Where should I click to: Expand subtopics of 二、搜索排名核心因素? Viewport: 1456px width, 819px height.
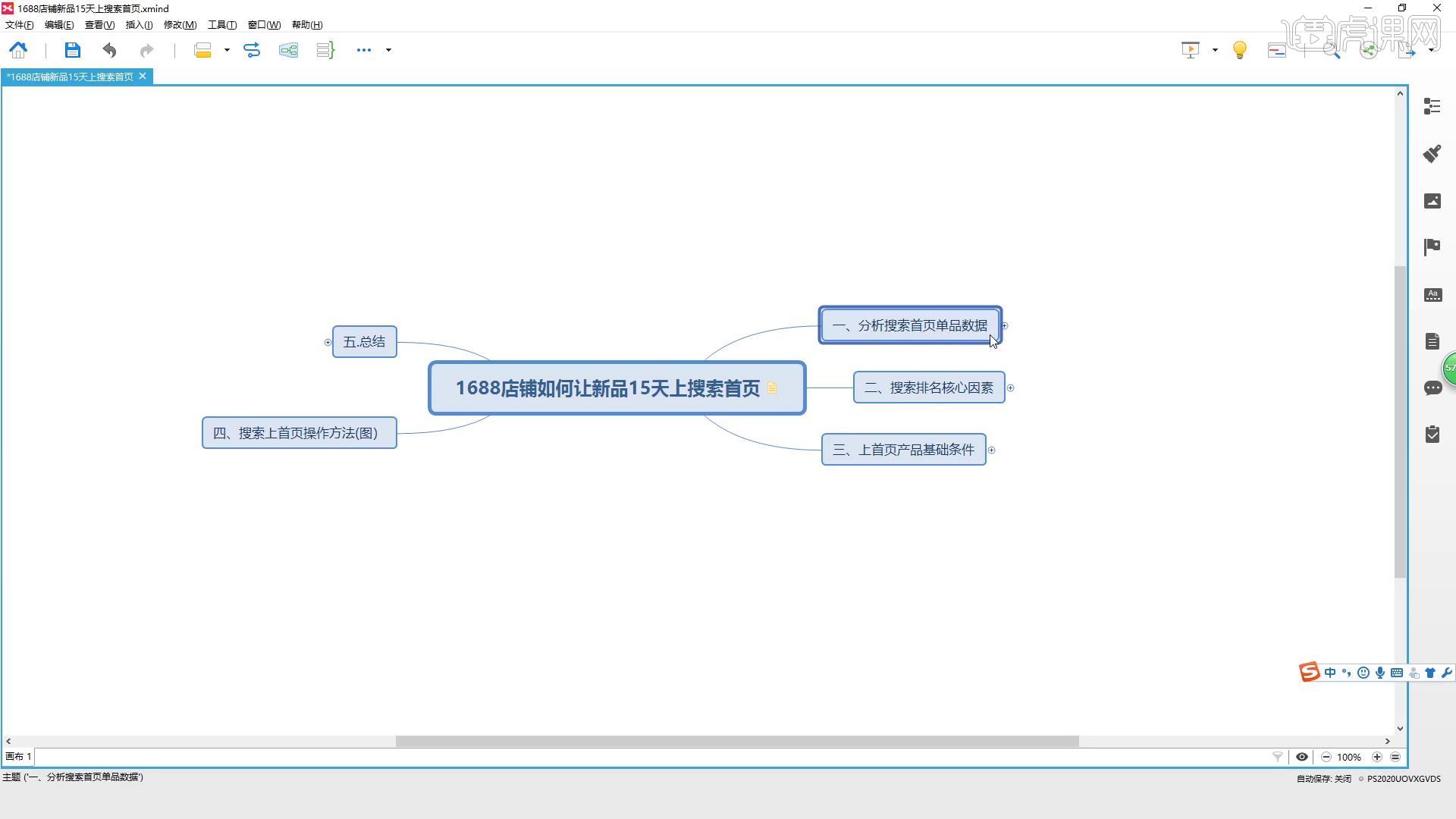1010,388
